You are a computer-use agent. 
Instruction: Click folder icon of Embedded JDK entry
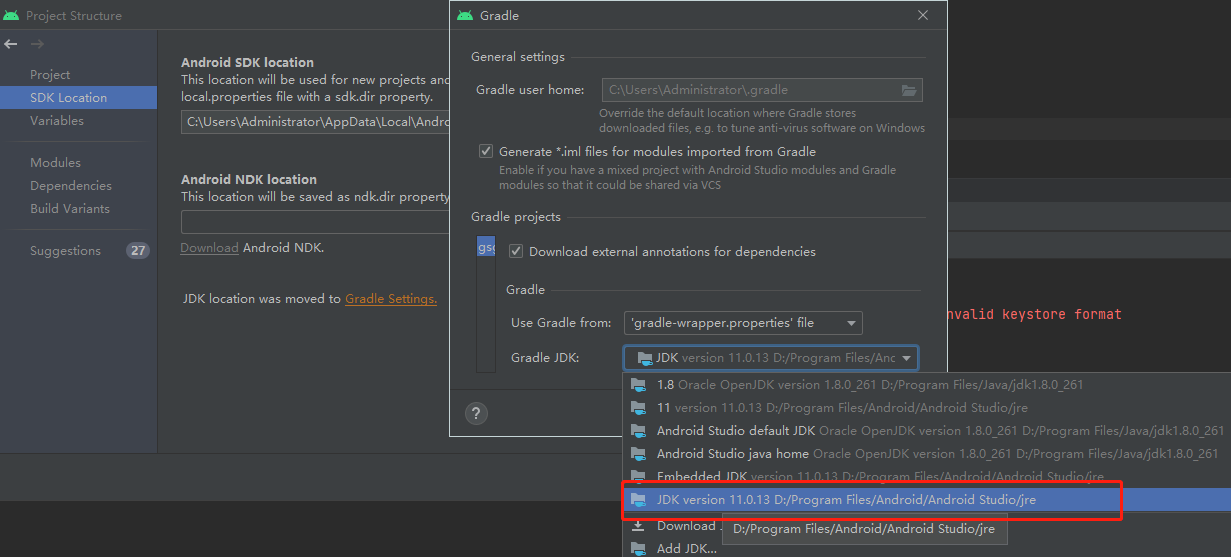[638, 476]
